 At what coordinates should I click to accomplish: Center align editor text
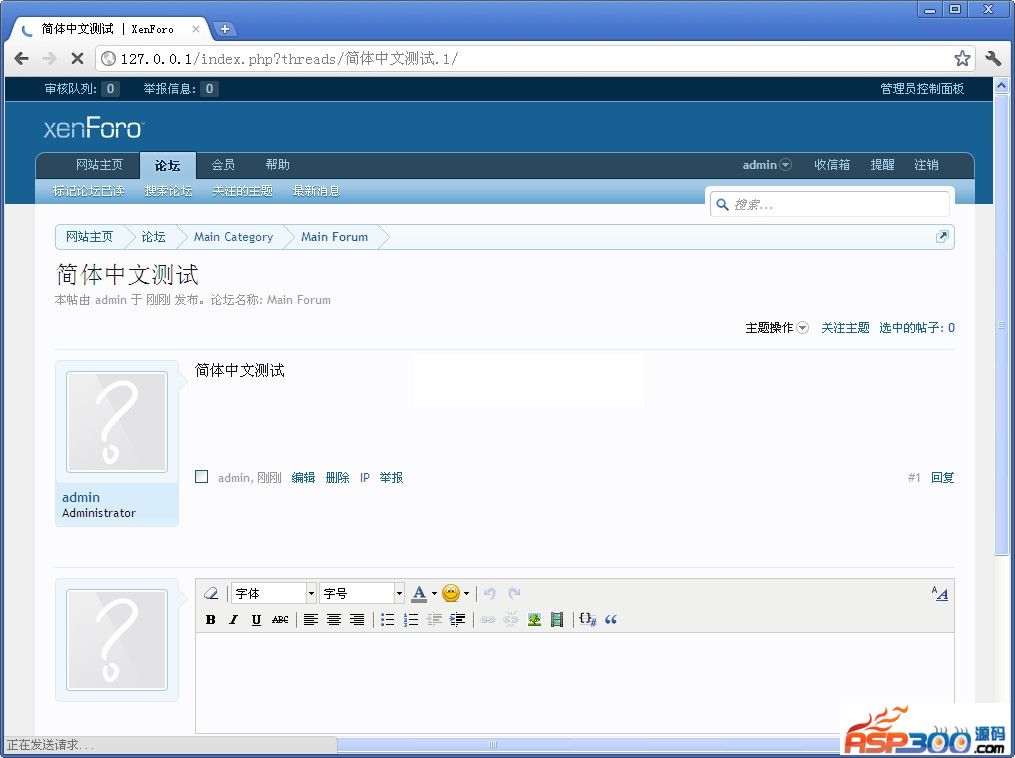point(334,619)
